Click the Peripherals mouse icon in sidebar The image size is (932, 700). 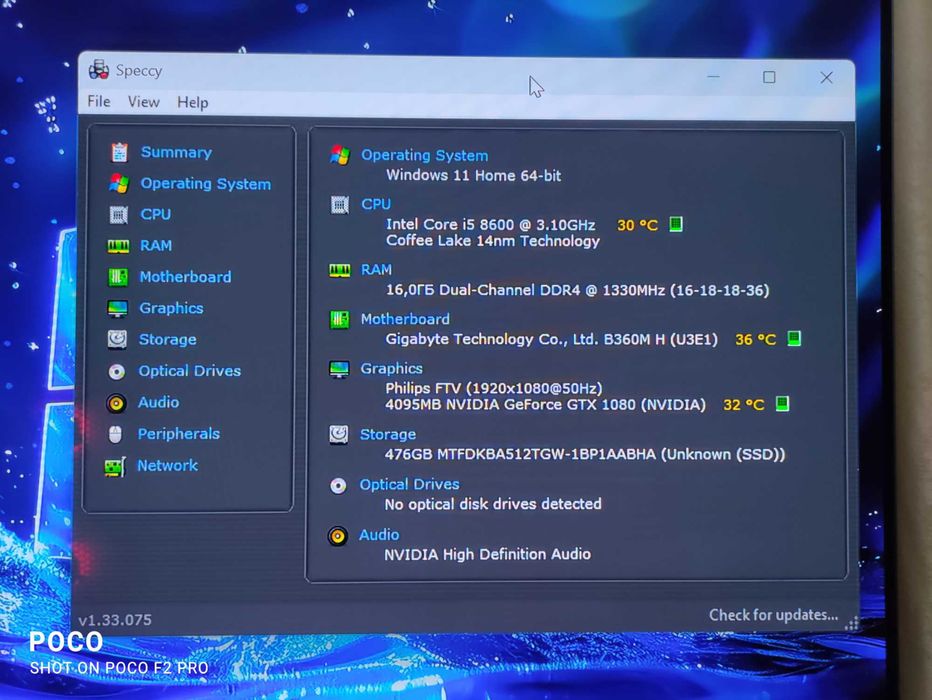coord(115,434)
